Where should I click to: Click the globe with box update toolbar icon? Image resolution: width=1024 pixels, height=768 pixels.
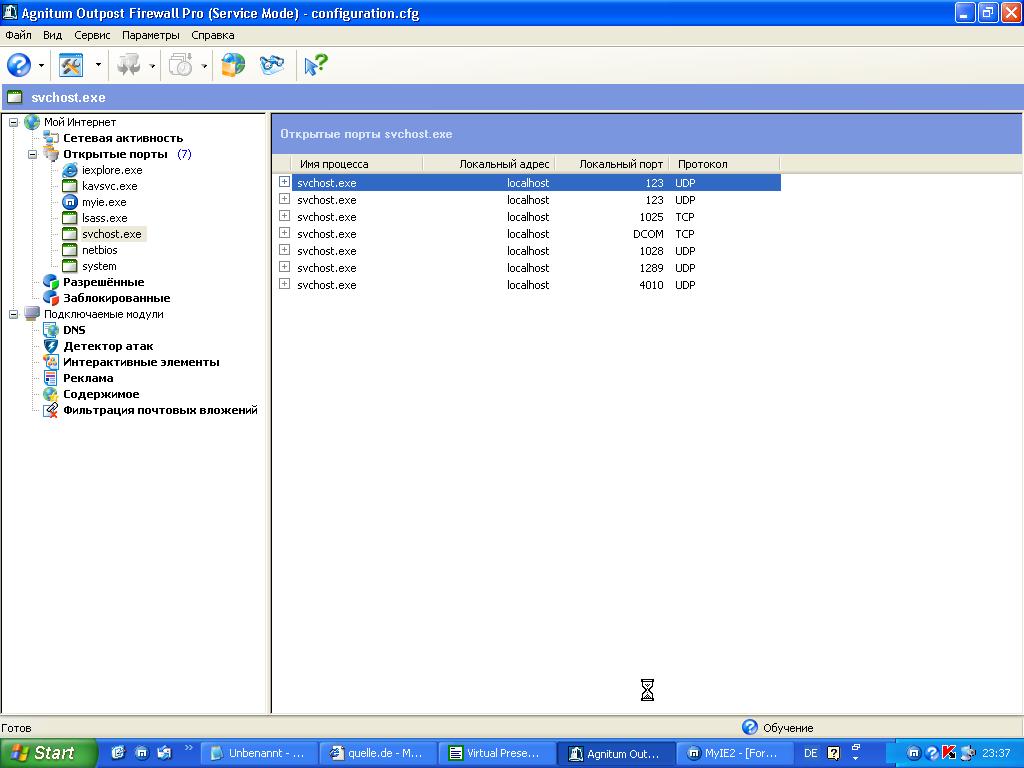[x=233, y=65]
